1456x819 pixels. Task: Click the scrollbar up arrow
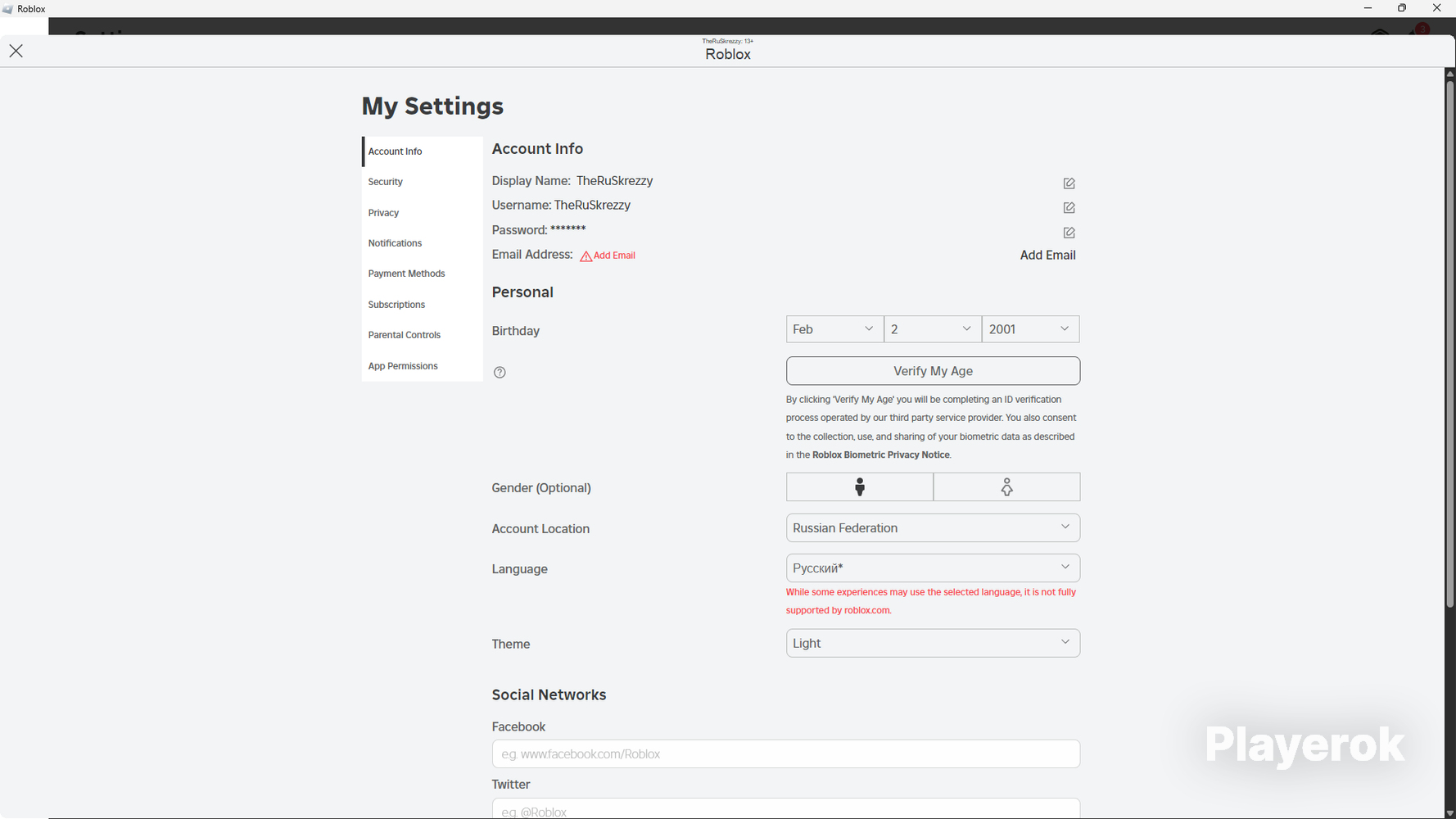coord(1449,74)
